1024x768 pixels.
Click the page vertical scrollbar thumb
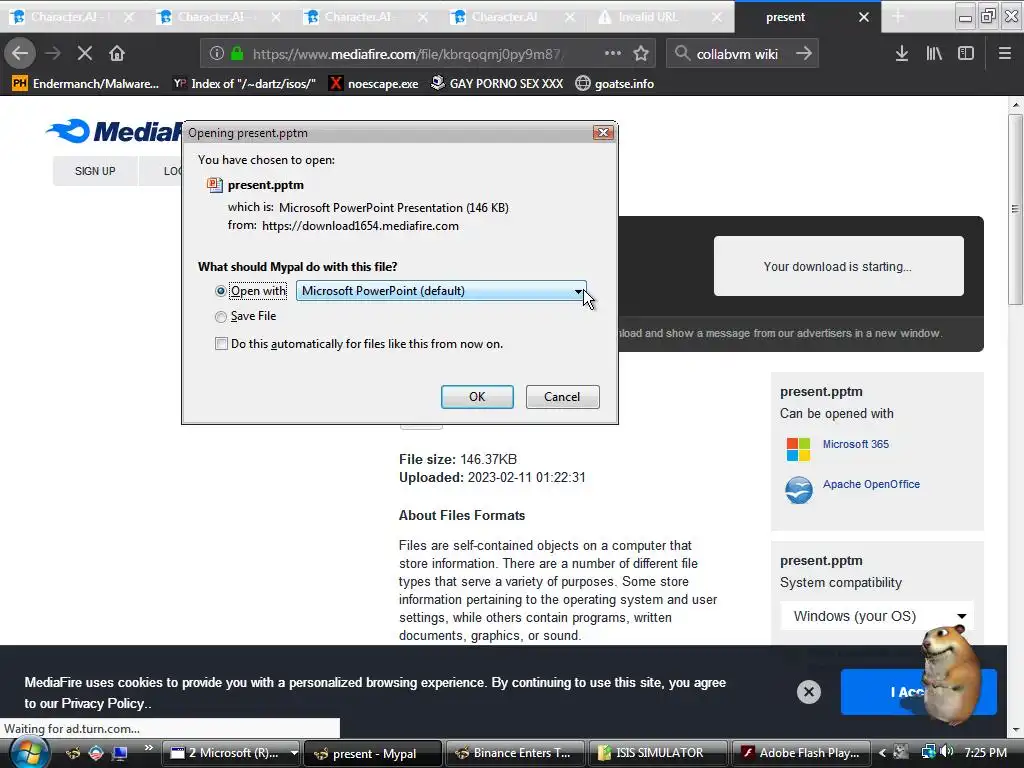(1015, 209)
